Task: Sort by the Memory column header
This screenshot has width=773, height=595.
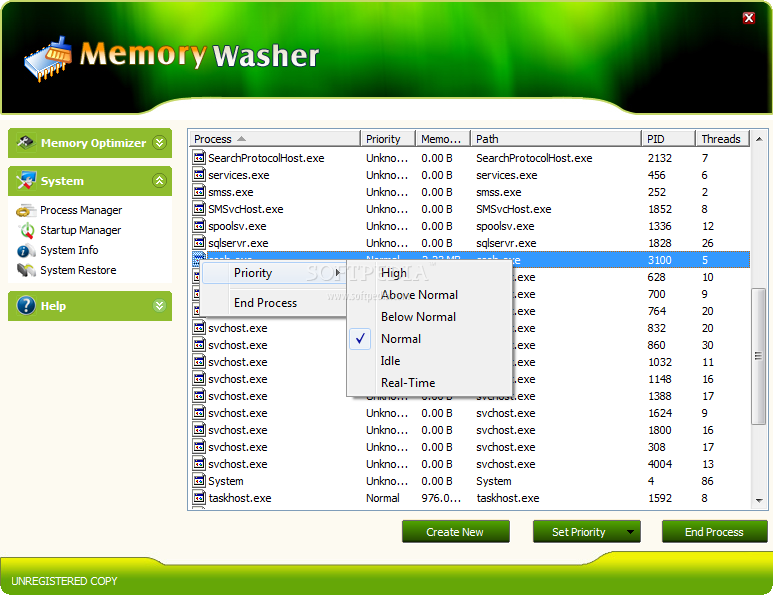Action: (x=443, y=139)
